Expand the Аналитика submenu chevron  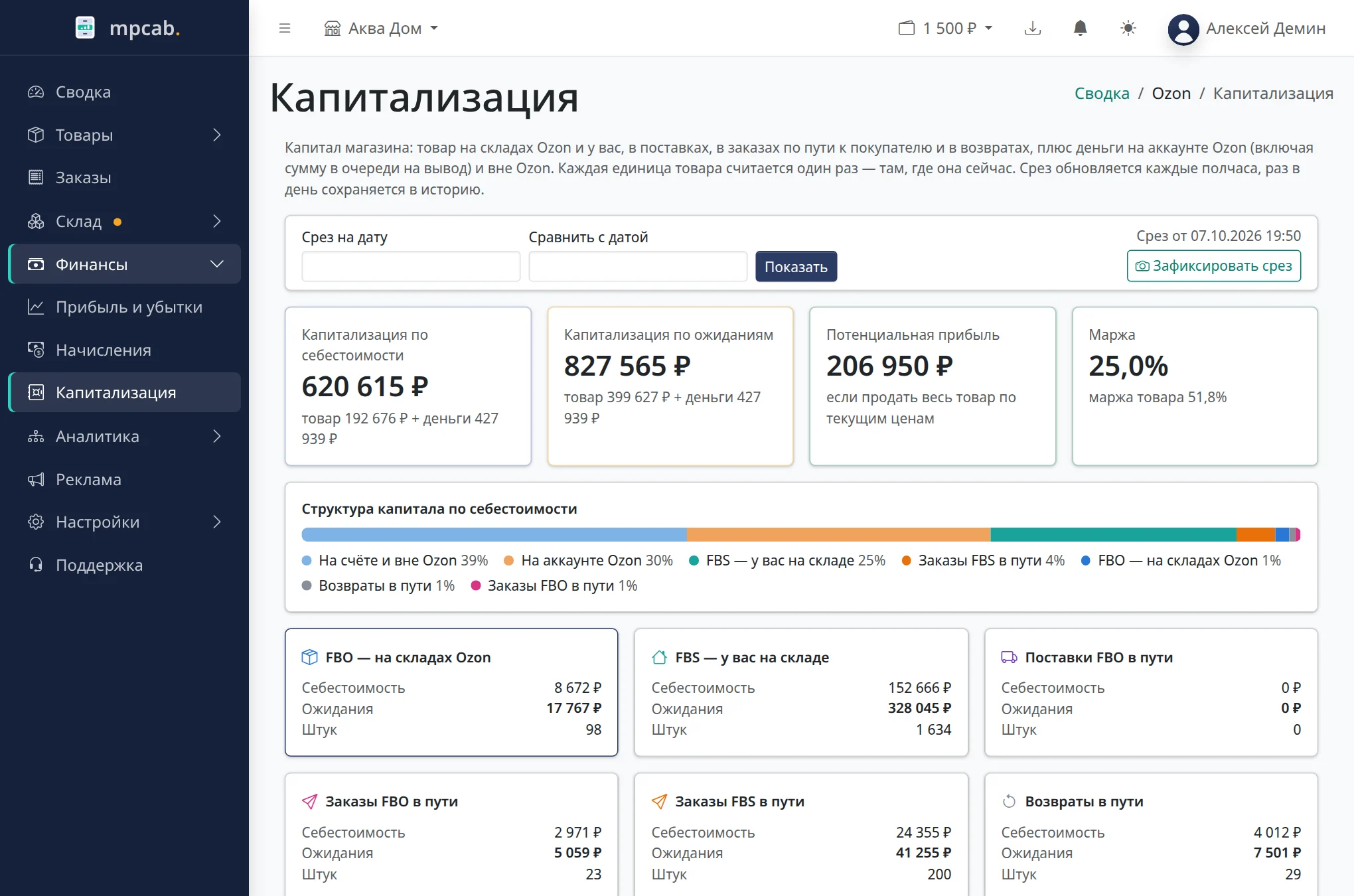tap(216, 436)
